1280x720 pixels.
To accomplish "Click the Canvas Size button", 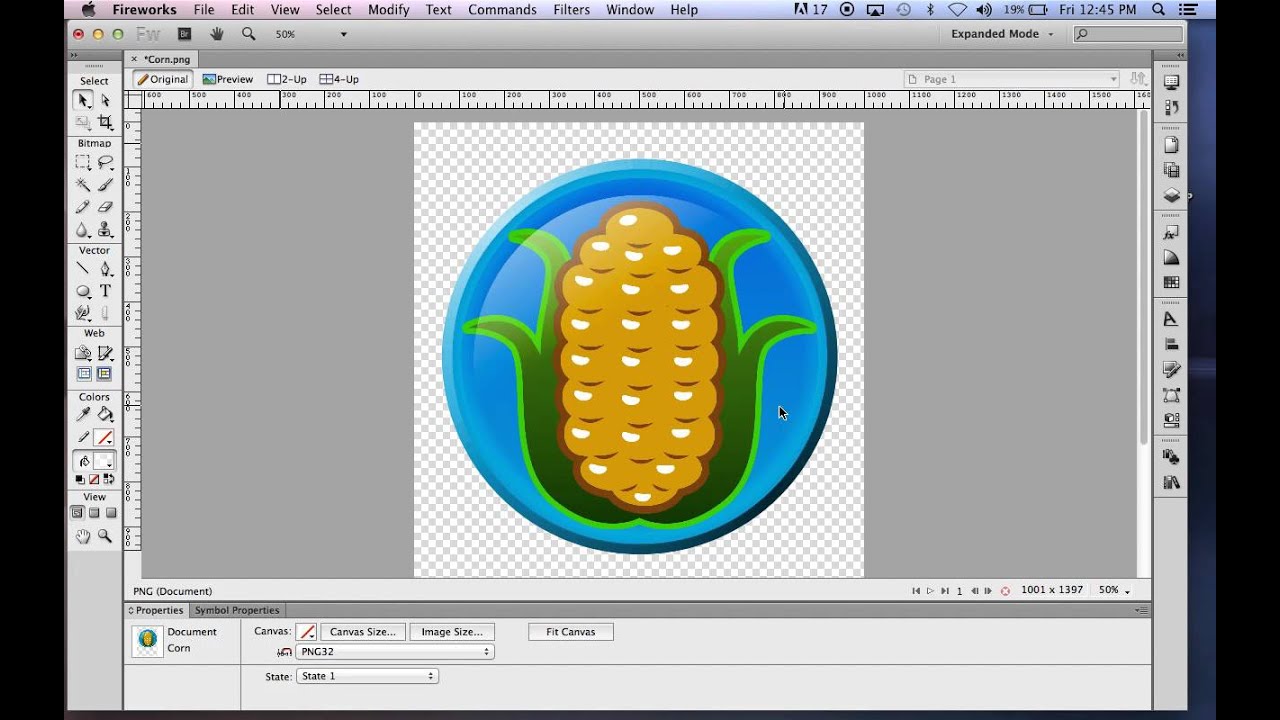I will point(362,632).
